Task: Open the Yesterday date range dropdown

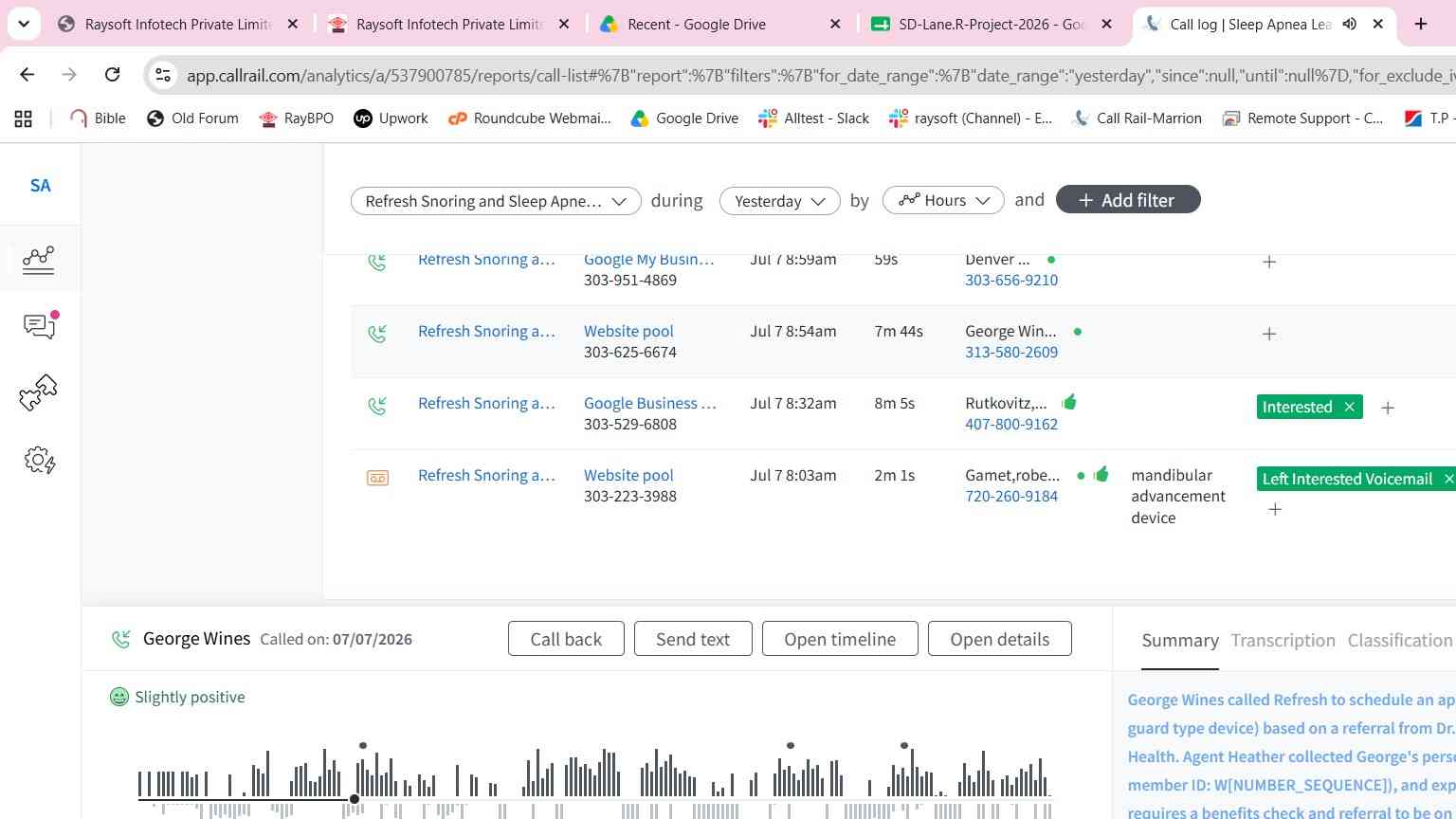Action: (779, 201)
